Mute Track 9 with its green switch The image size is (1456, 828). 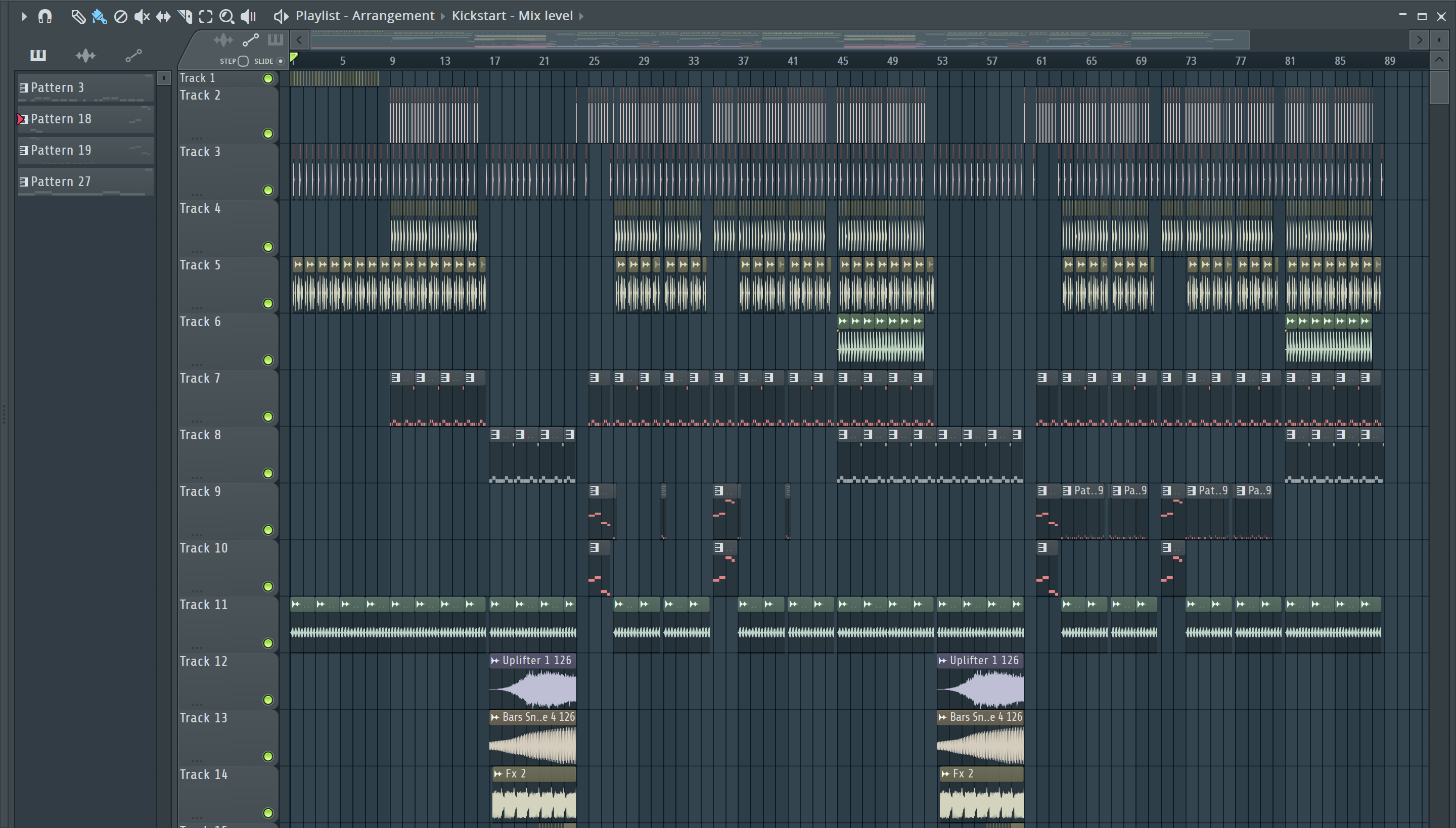[268, 530]
